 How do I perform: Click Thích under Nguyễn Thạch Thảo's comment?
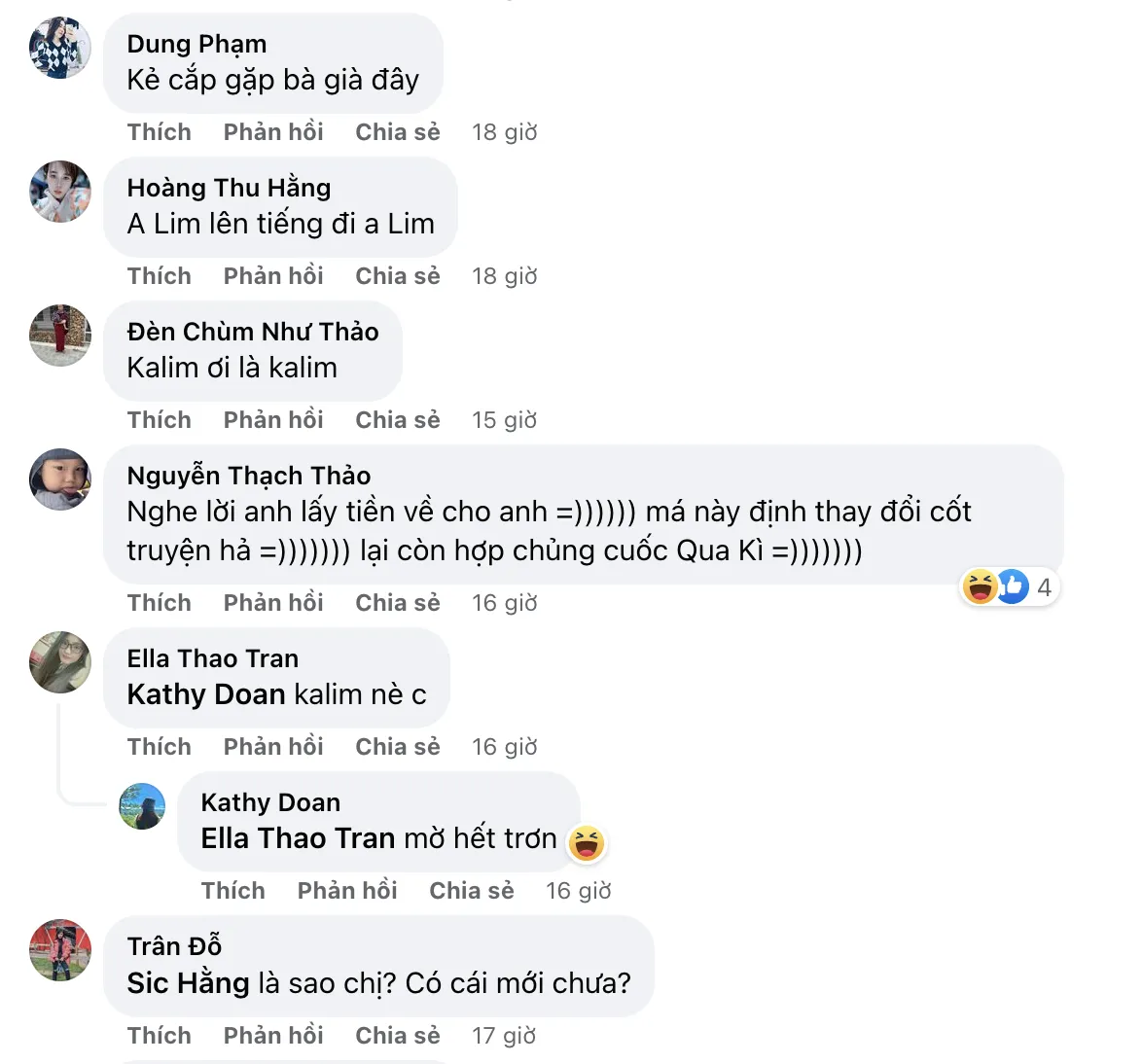coord(159,603)
